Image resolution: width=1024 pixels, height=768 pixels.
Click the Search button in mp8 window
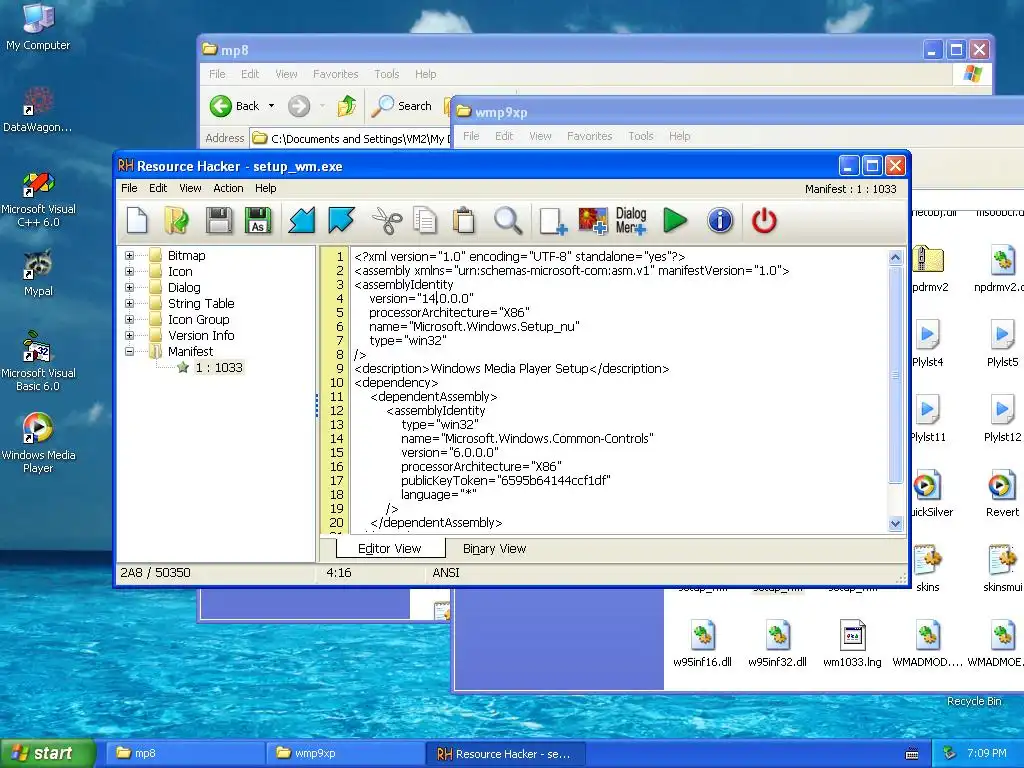402,106
